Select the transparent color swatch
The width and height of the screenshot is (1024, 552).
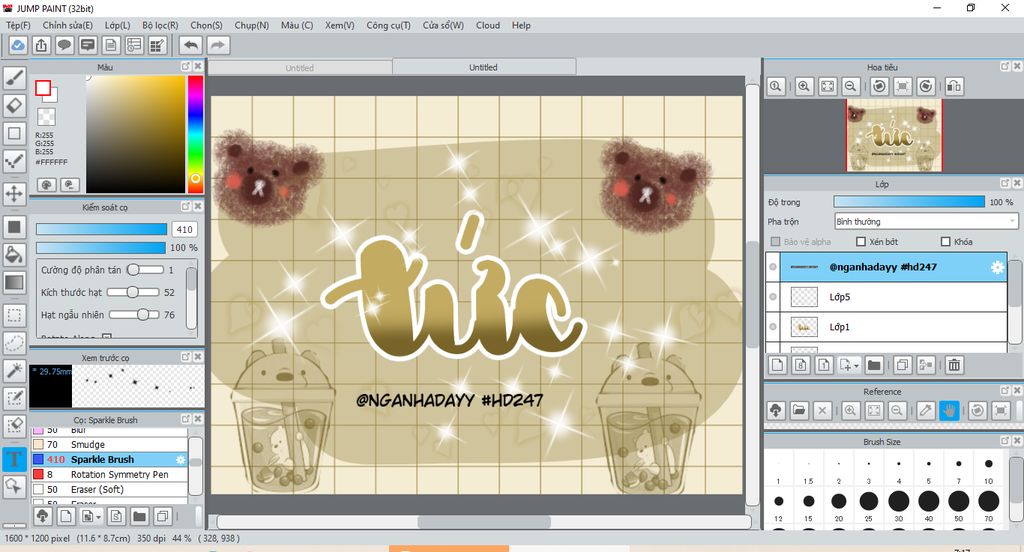[x=46, y=117]
